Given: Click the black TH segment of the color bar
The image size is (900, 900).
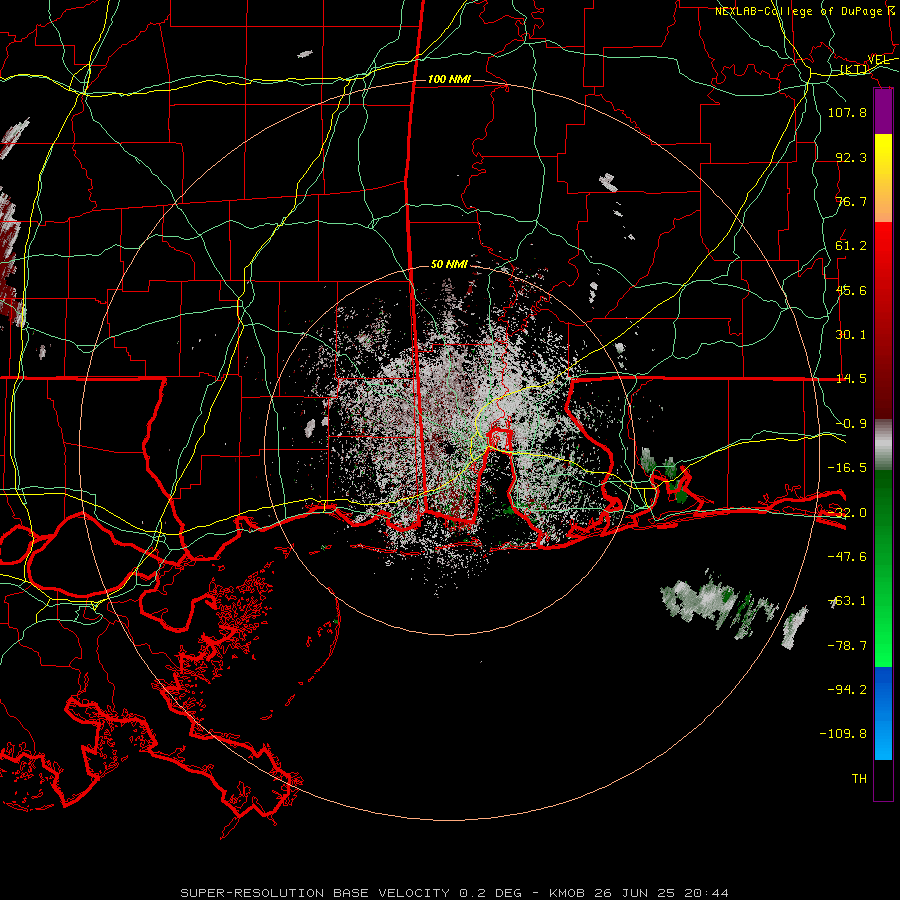Looking at the screenshot, I should (883, 779).
